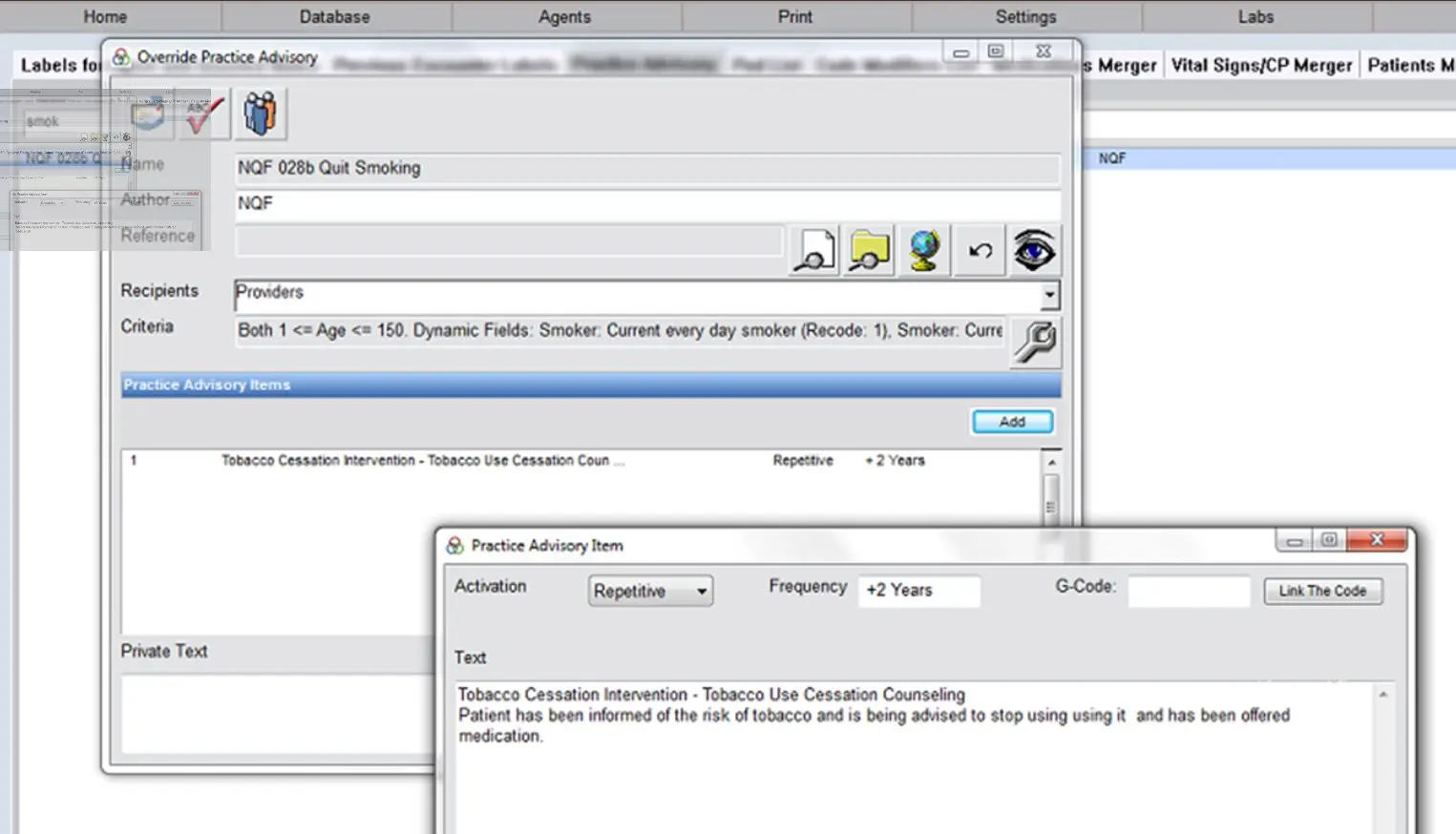Click the Practice Advisory Items scrollbar

click(x=1051, y=506)
